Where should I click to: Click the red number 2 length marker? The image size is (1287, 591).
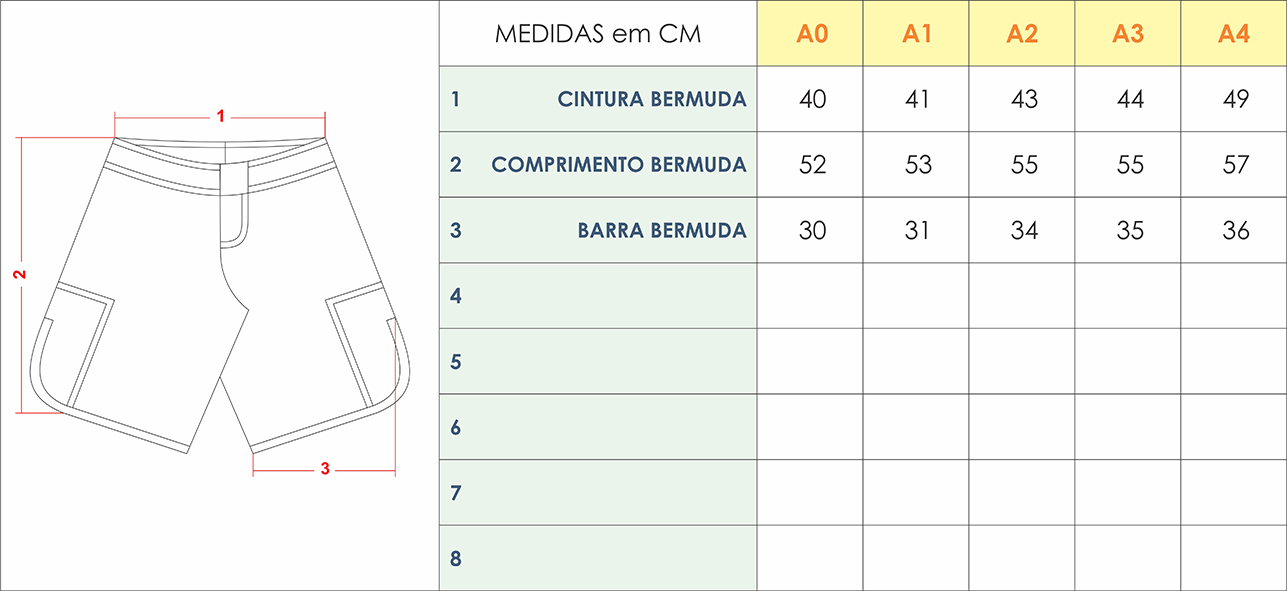click(x=19, y=275)
